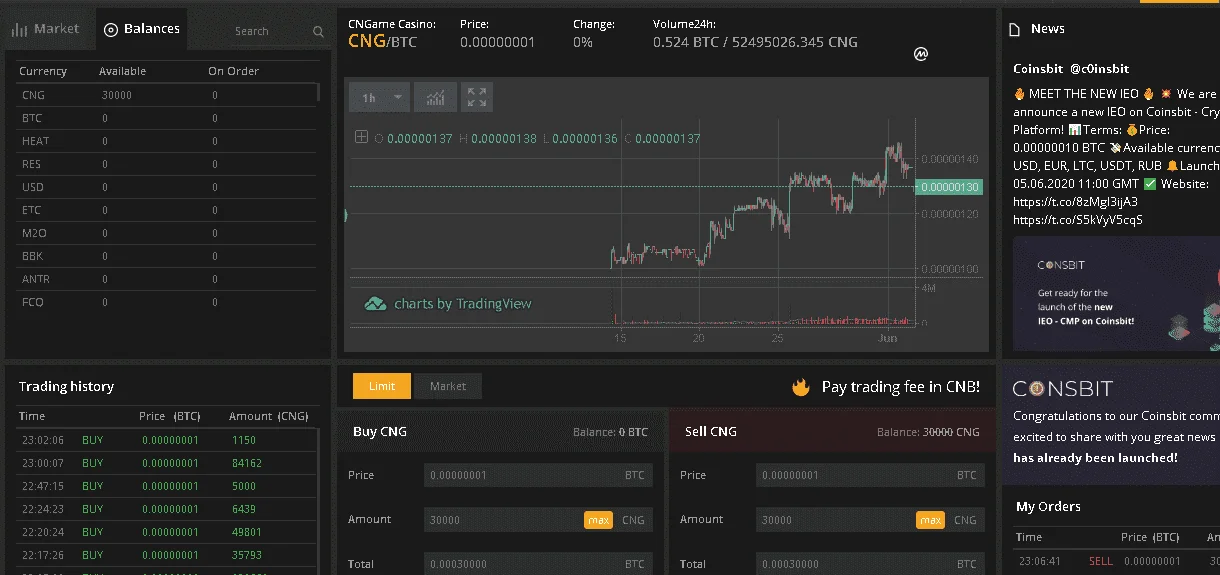Select the ANTR balance row
1220x575 pixels.
pyautogui.click(x=166, y=279)
